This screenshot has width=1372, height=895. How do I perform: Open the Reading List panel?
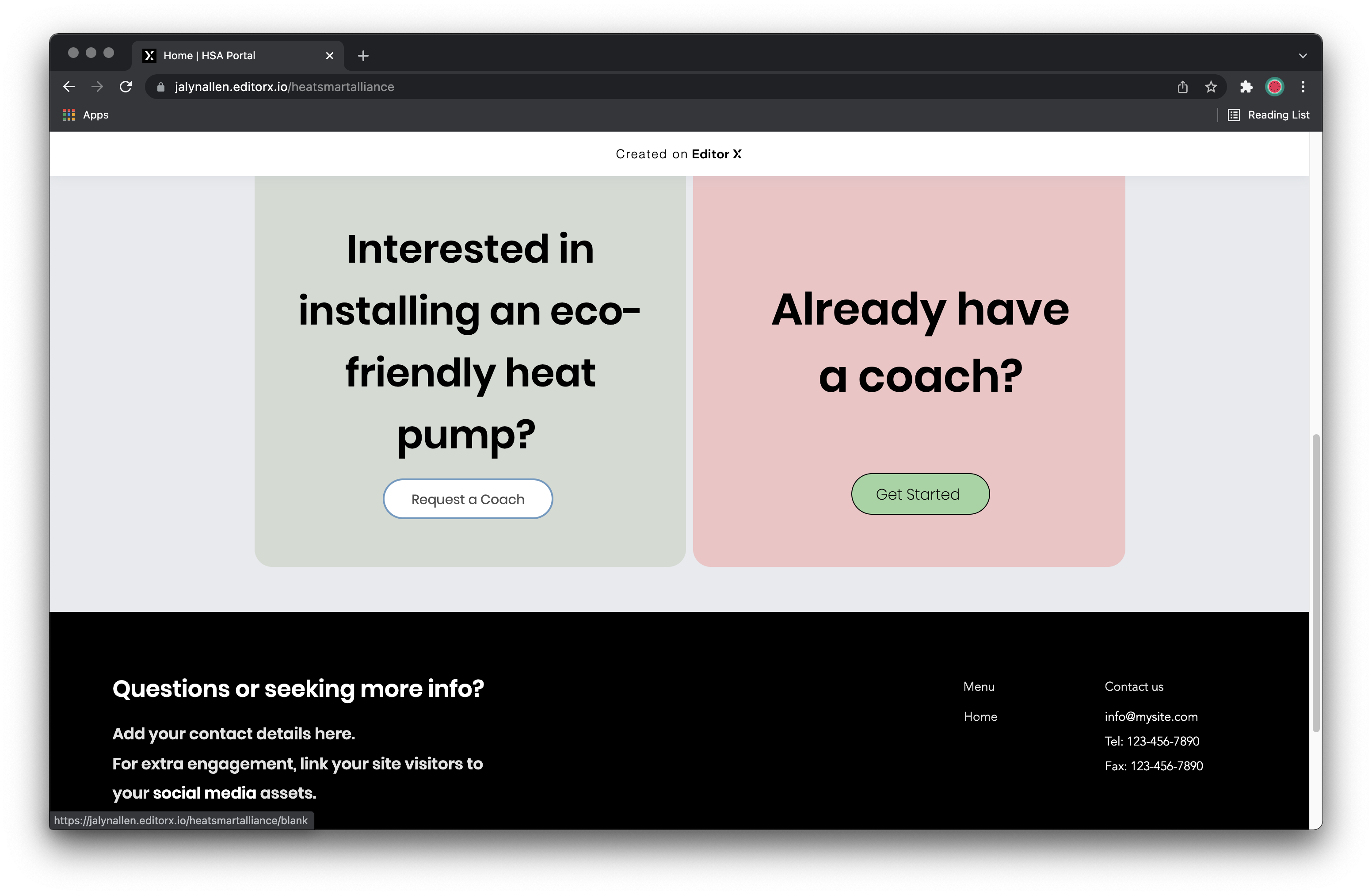(1268, 115)
